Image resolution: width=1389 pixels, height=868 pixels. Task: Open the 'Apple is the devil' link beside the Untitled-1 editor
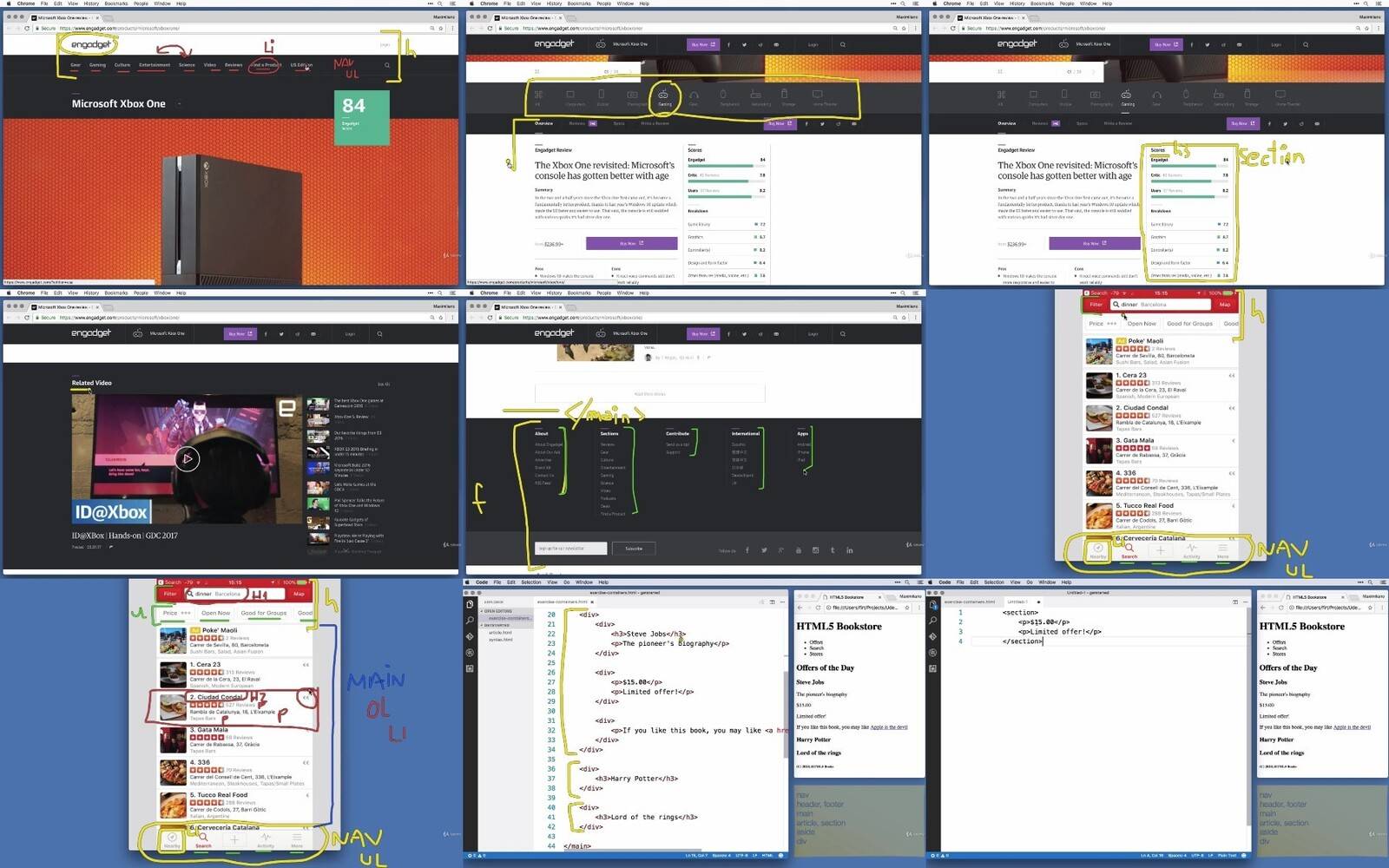click(1352, 727)
